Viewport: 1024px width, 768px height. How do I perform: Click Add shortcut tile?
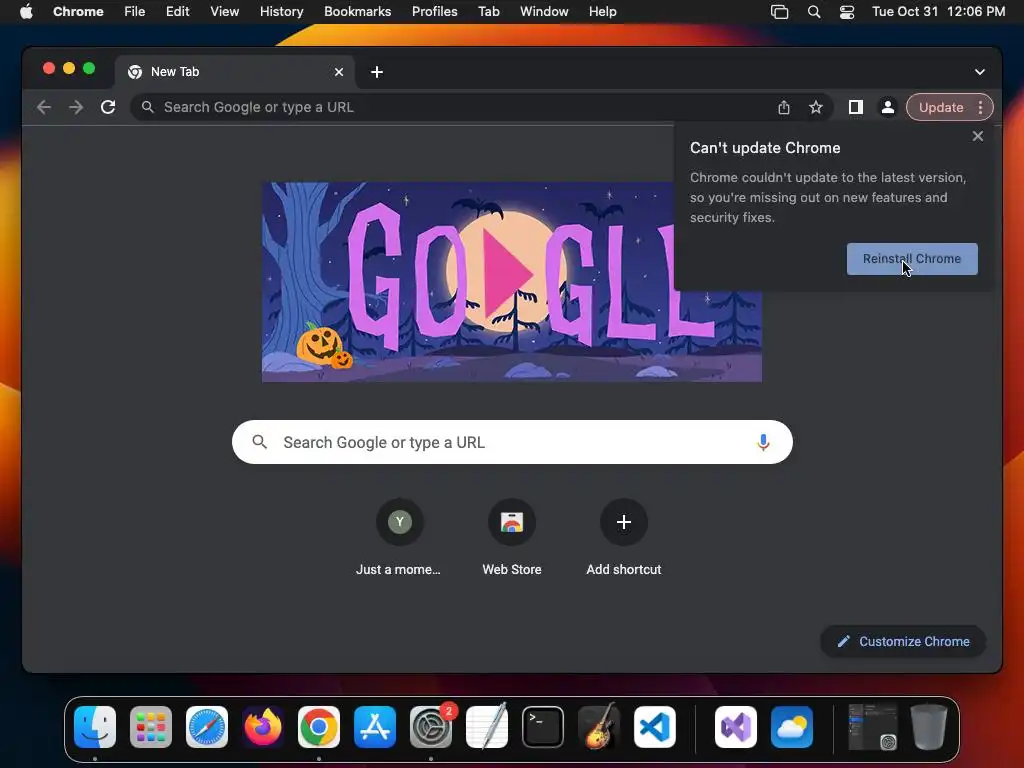click(624, 537)
